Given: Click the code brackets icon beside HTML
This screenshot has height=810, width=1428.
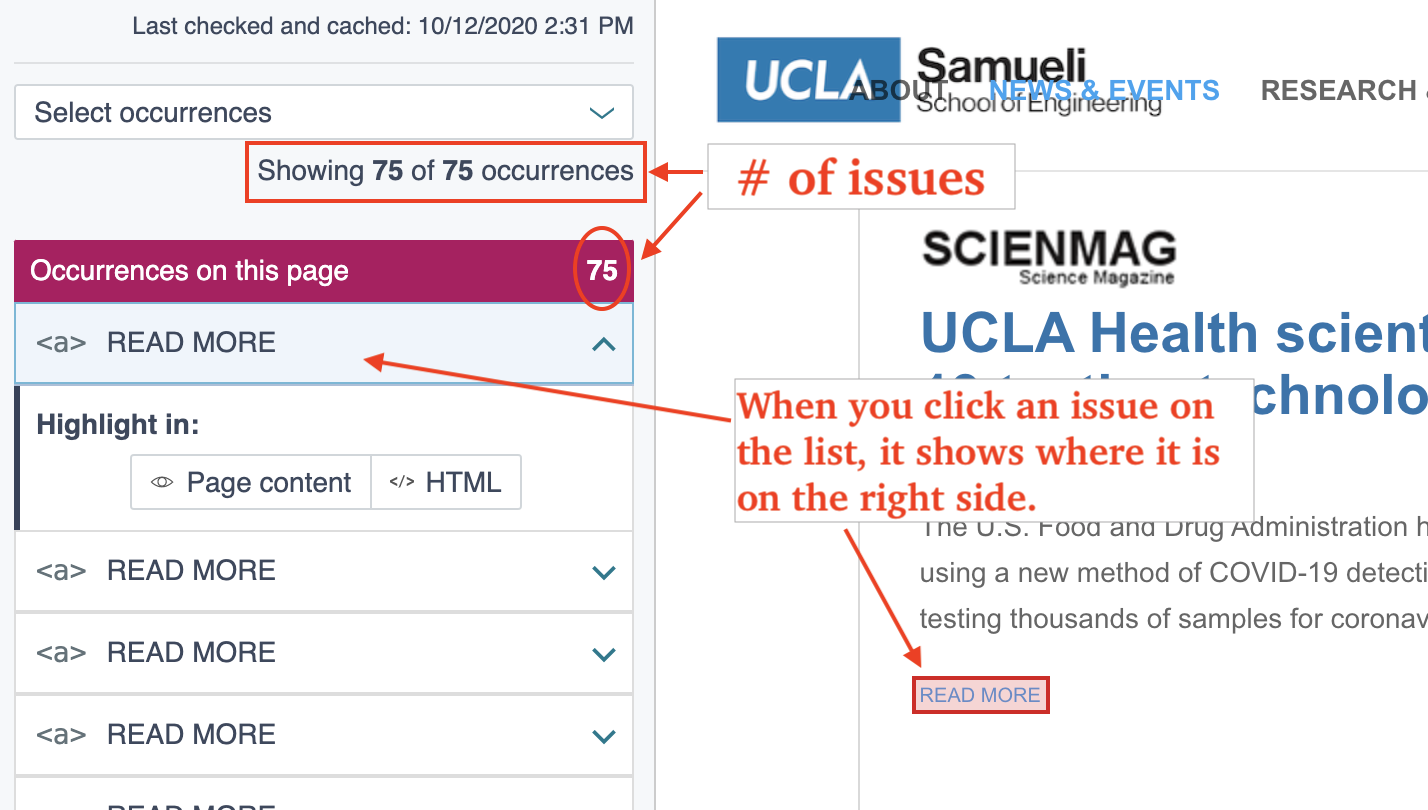Looking at the screenshot, I should click(401, 483).
